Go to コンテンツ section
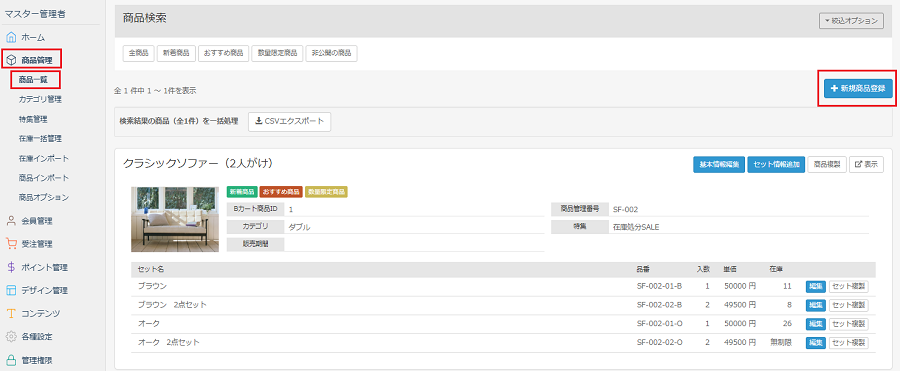This screenshot has width=900, height=371. (41, 314)
